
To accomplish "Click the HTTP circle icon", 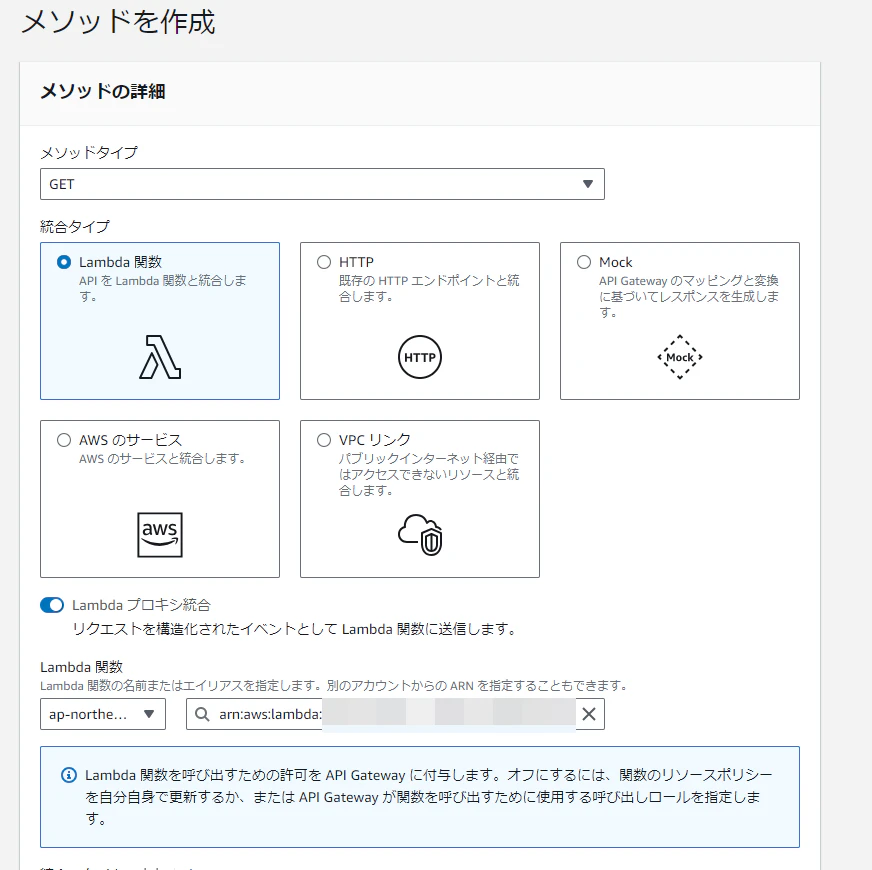I will [x=420, y=357].
